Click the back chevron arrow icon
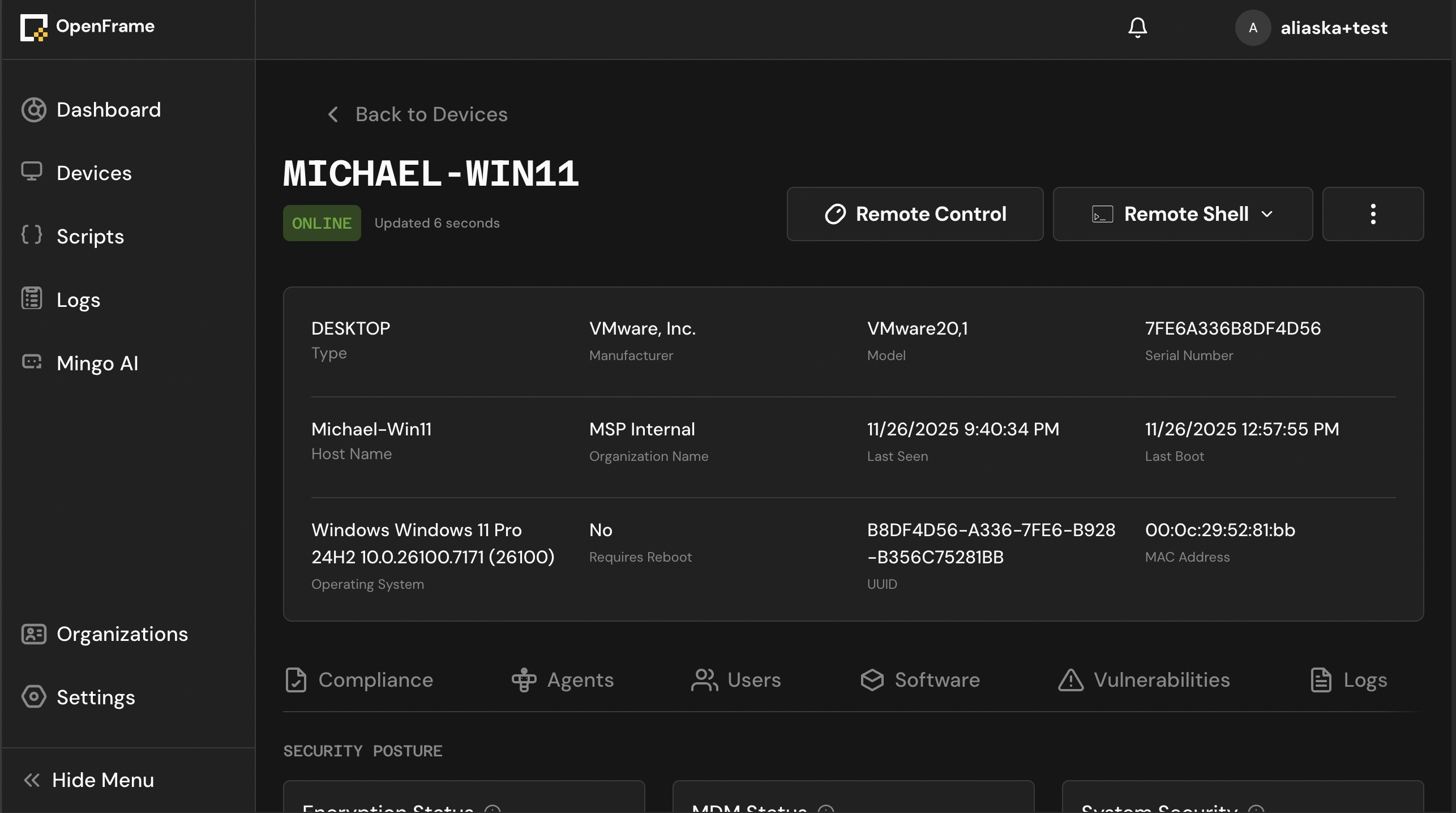 click(333, 114)
